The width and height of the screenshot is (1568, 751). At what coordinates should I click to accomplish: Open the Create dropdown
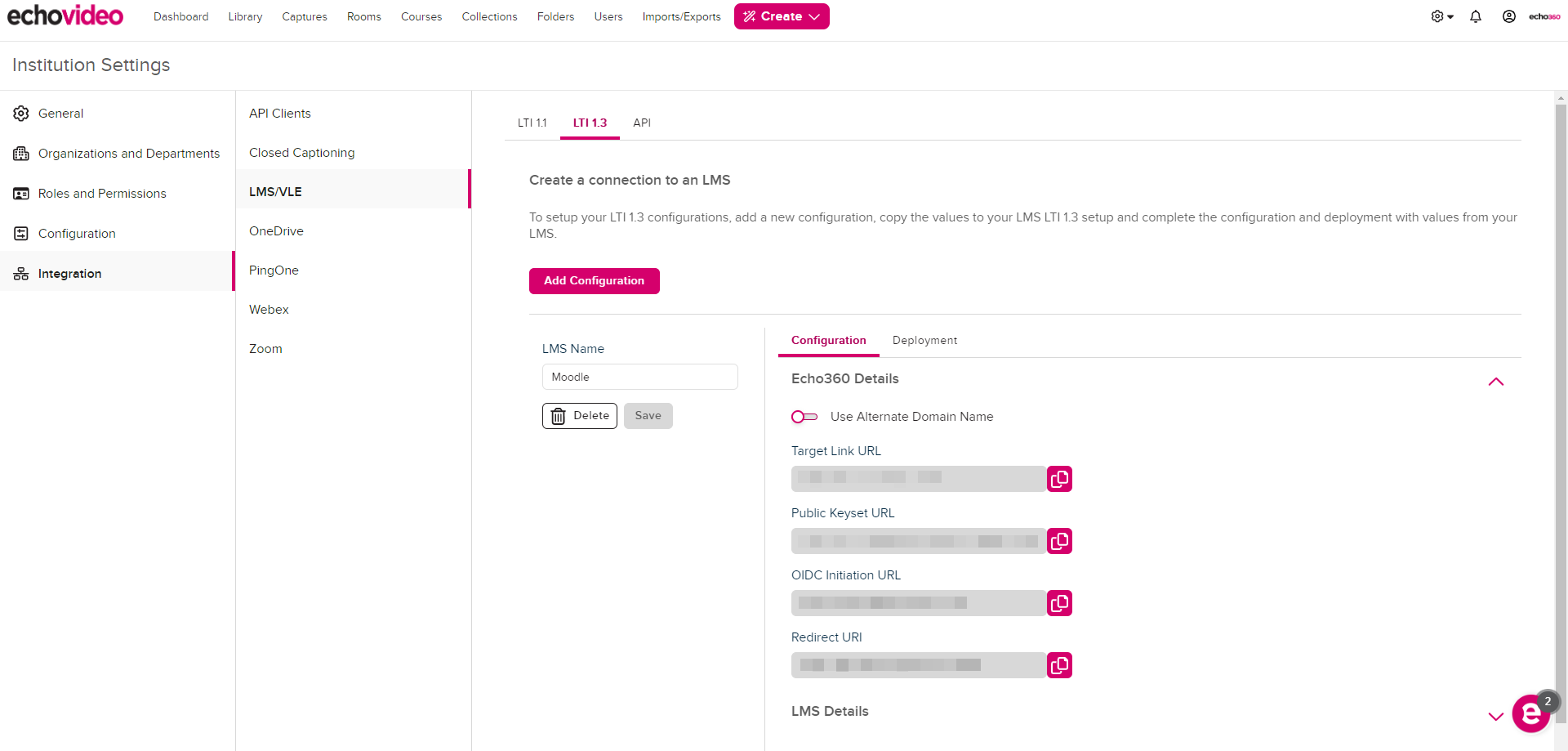(782, 16)
